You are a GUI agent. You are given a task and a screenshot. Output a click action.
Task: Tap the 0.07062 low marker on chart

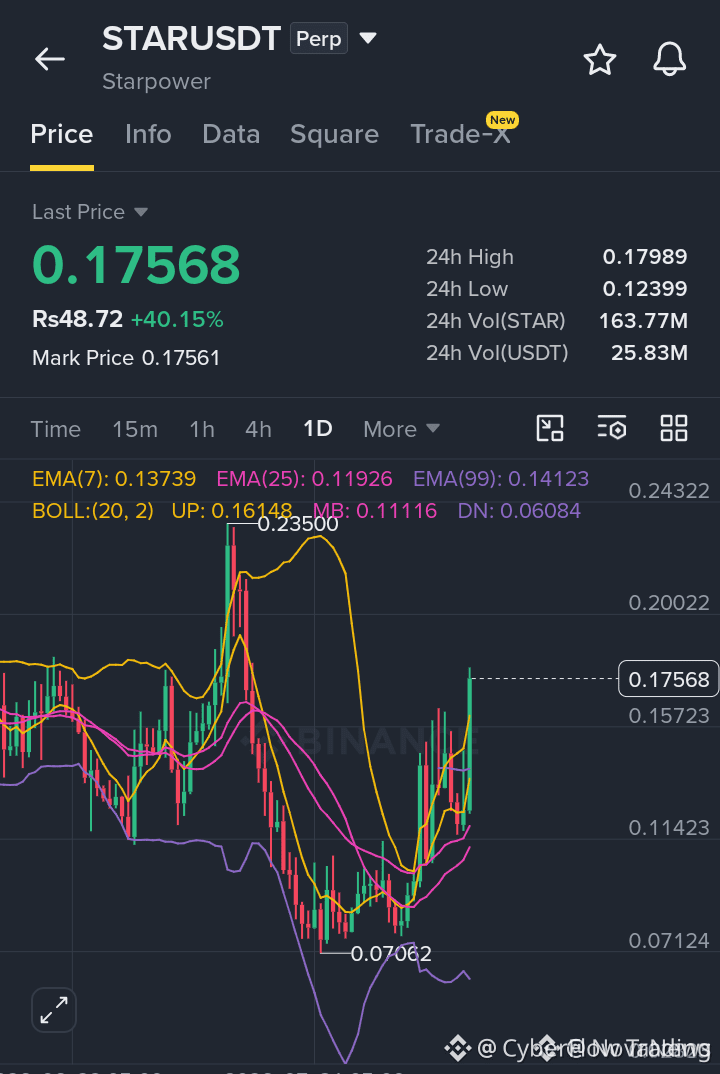click(391, 953)
